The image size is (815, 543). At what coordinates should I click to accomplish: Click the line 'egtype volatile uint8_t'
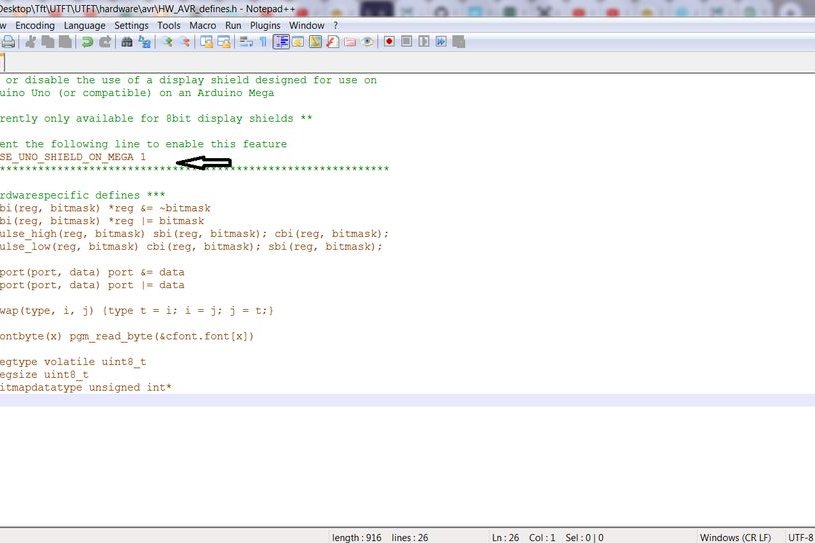[x=73, y=362]
